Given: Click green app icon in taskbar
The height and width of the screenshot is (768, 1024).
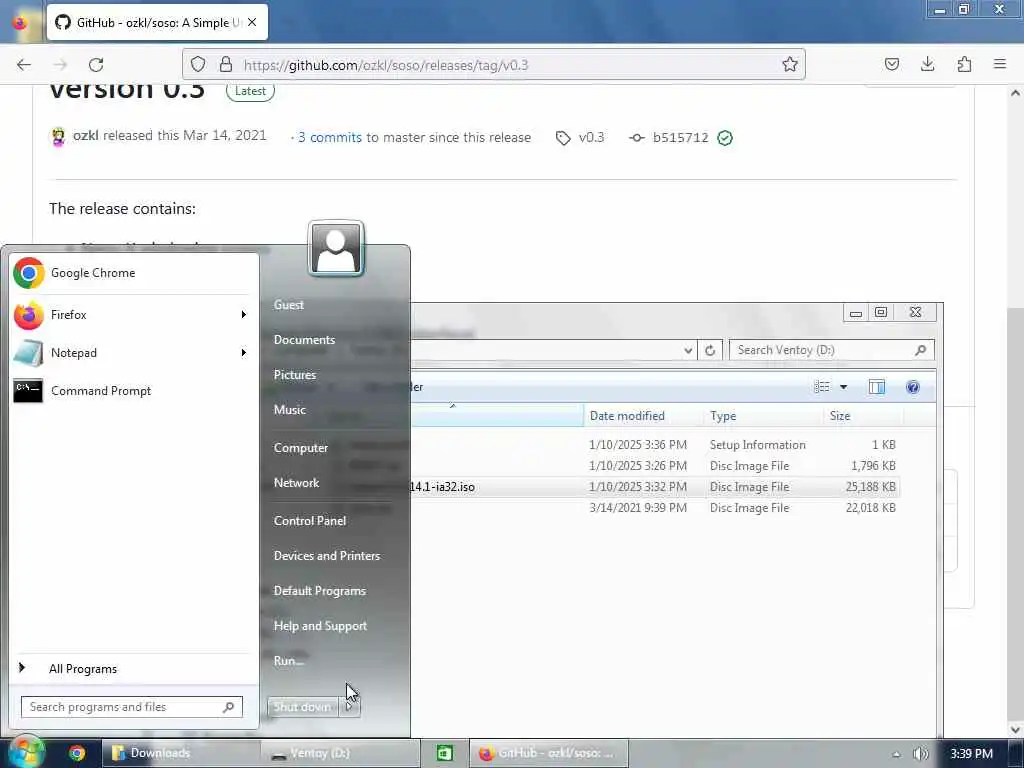Looking at the screenshot, I should click(445, 753).
